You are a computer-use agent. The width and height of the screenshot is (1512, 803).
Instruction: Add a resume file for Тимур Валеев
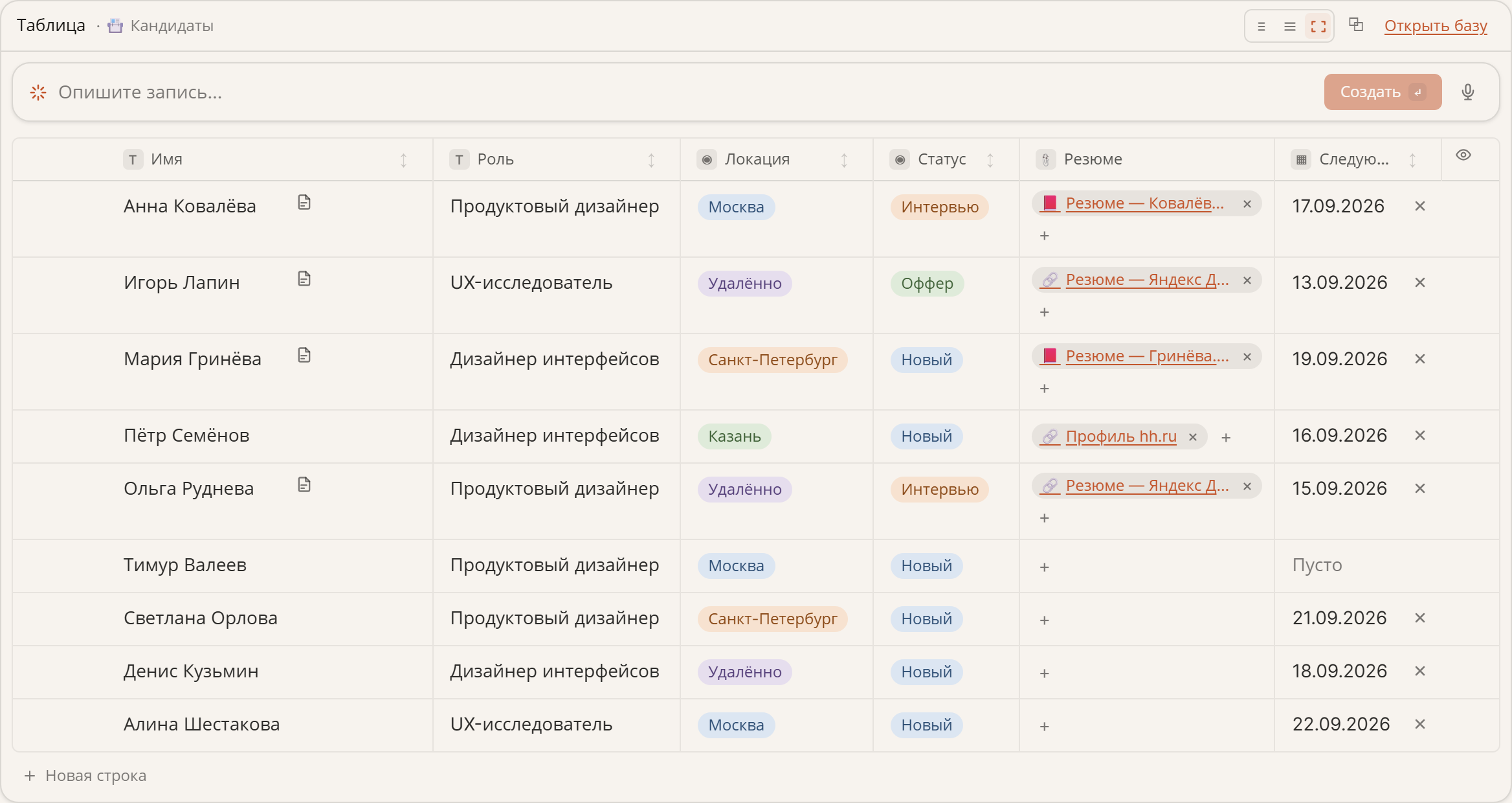pos(1044,567)
